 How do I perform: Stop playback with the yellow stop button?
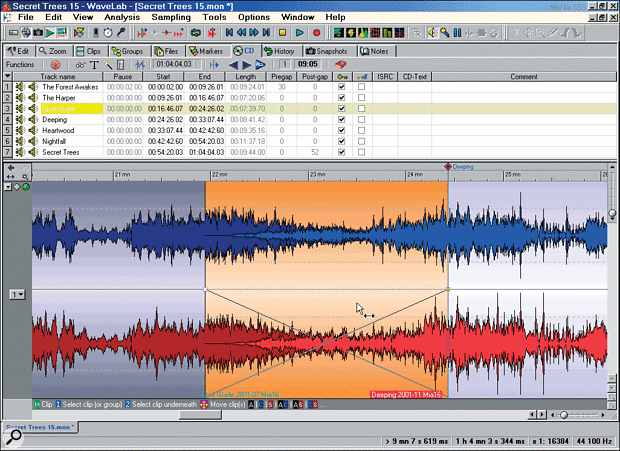coord(282,32)
